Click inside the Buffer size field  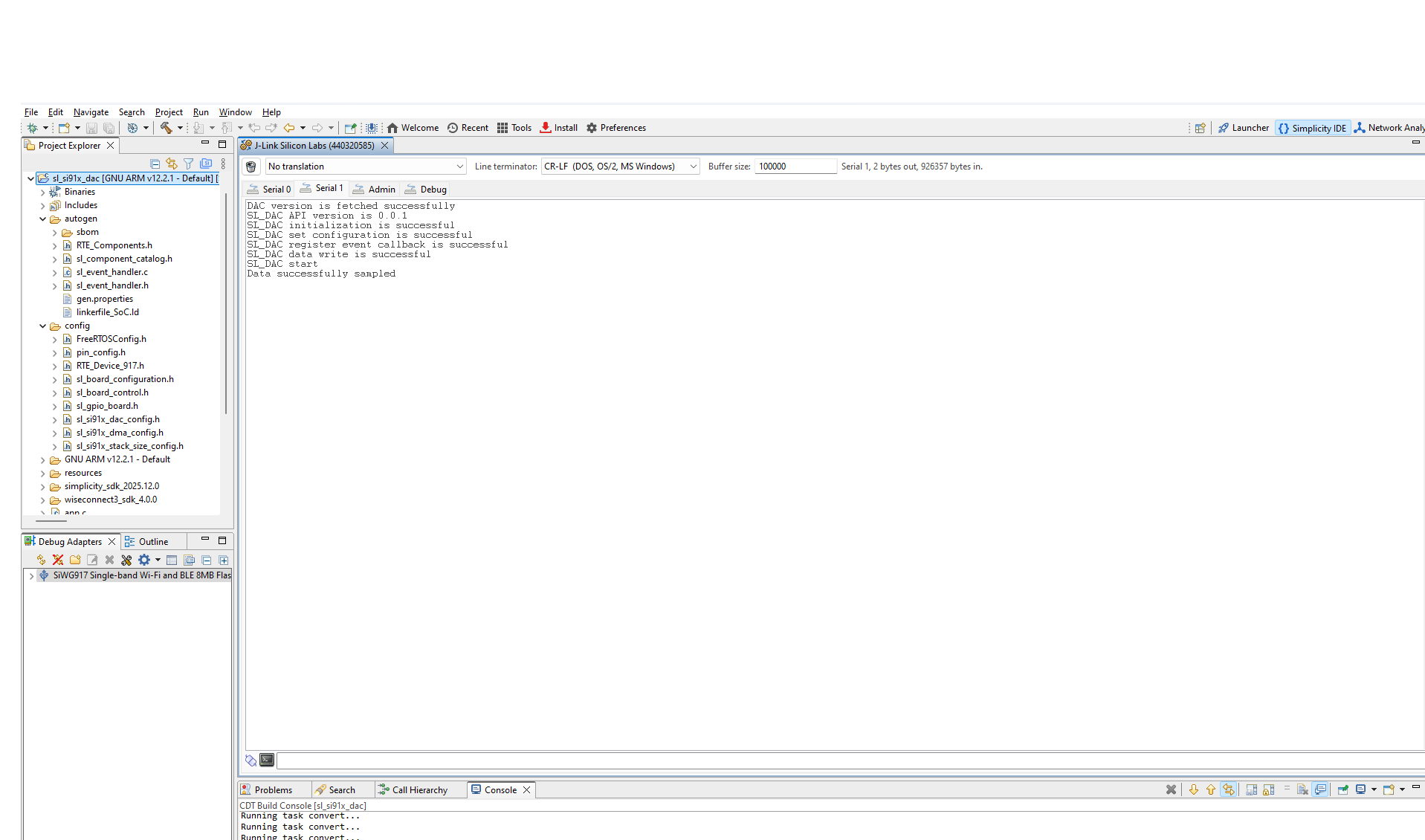pyautogui.click(x=795, y=166)
